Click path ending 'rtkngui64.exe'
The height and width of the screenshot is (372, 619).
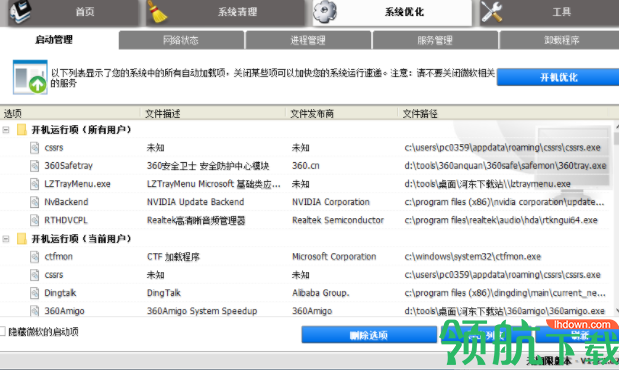point(501,220)
